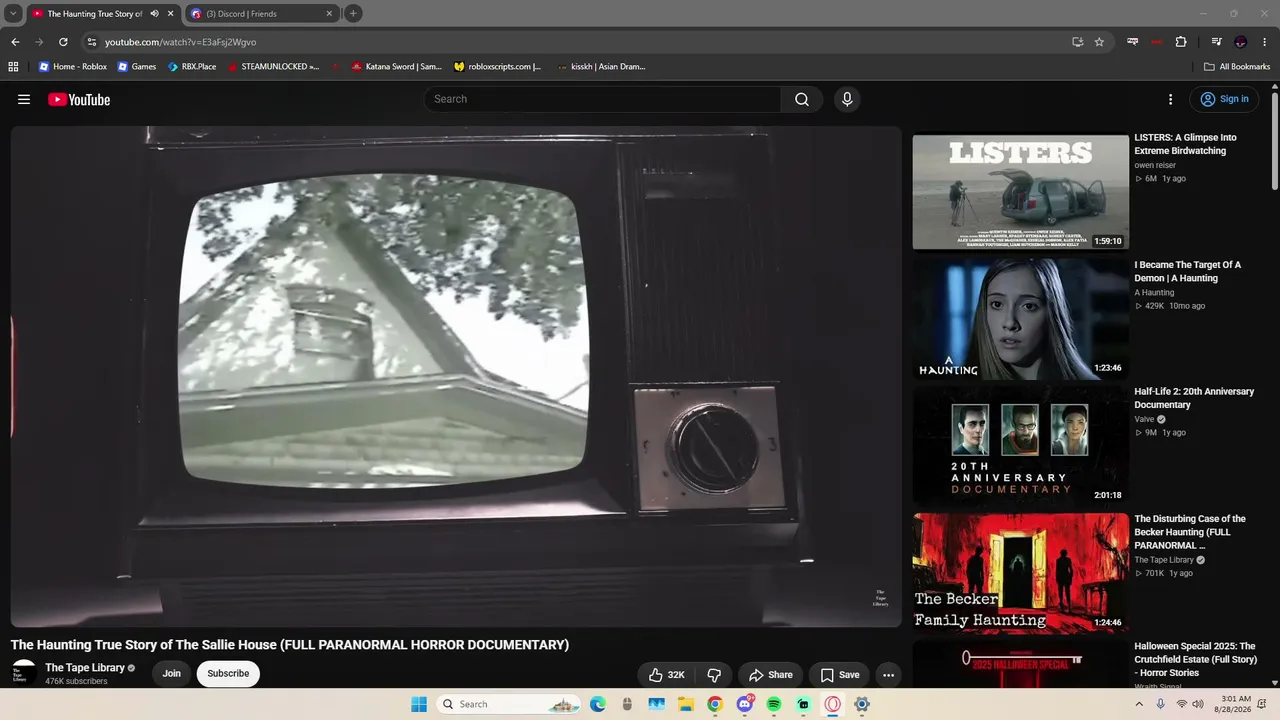Open Opera browser from taskbar
Image resolution: width=1280 pixels, height=720 pixels.
coord(832,704)
